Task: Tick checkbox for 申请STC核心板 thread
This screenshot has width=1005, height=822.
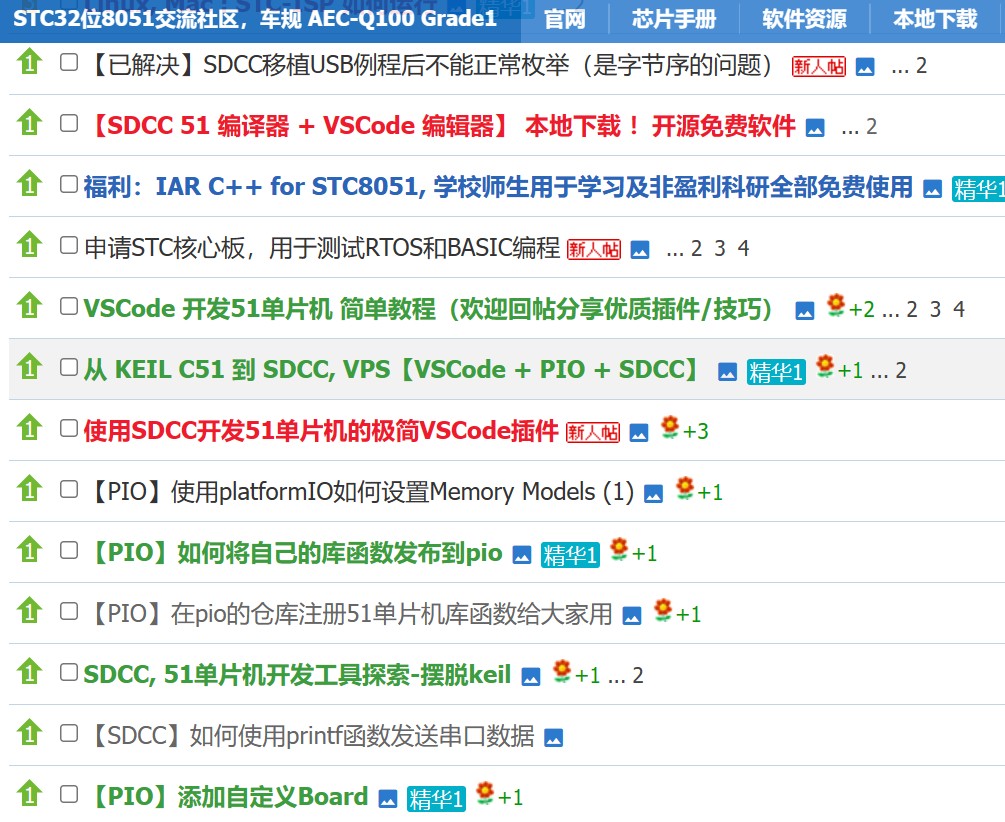Action: tap(69, 245)
